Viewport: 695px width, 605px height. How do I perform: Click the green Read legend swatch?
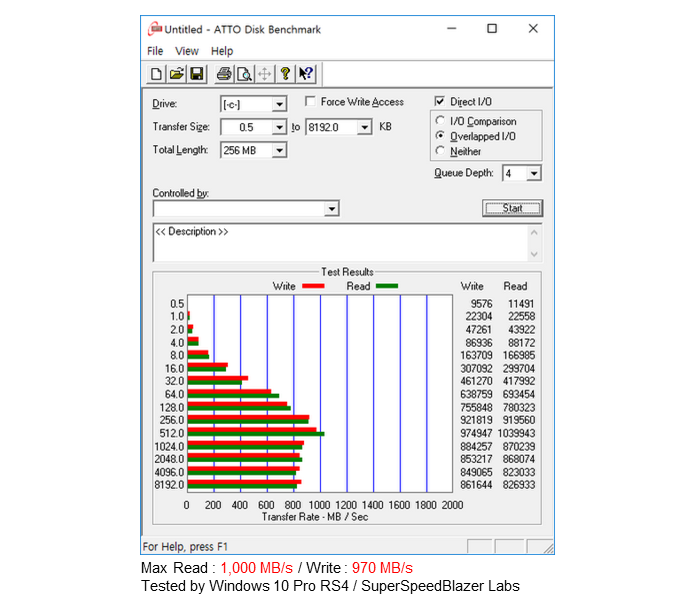click(x=387, y=286)
